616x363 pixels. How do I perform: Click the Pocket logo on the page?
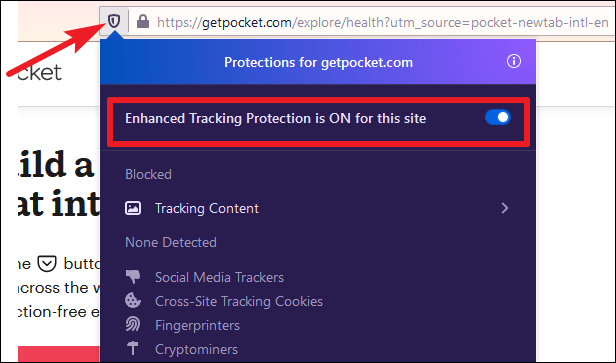[40, 73]
